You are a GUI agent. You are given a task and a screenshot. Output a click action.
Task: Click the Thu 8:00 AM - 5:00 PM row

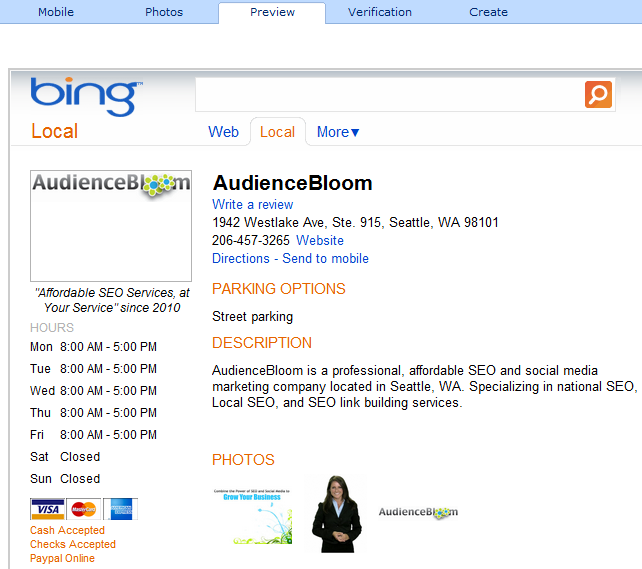(93, 413)
